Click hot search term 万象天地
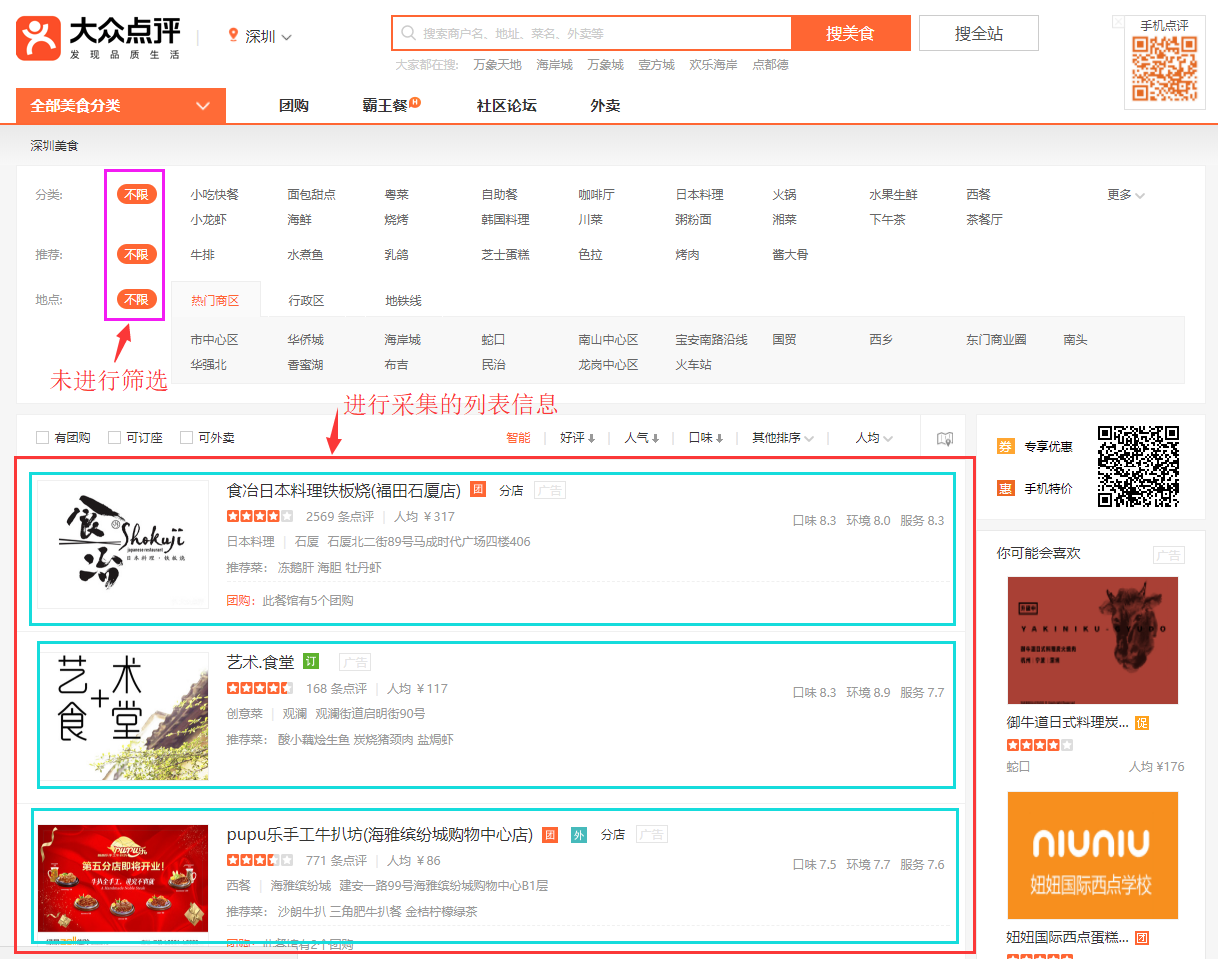This screenshot has width=1218, height=959. tap(497, 65)
